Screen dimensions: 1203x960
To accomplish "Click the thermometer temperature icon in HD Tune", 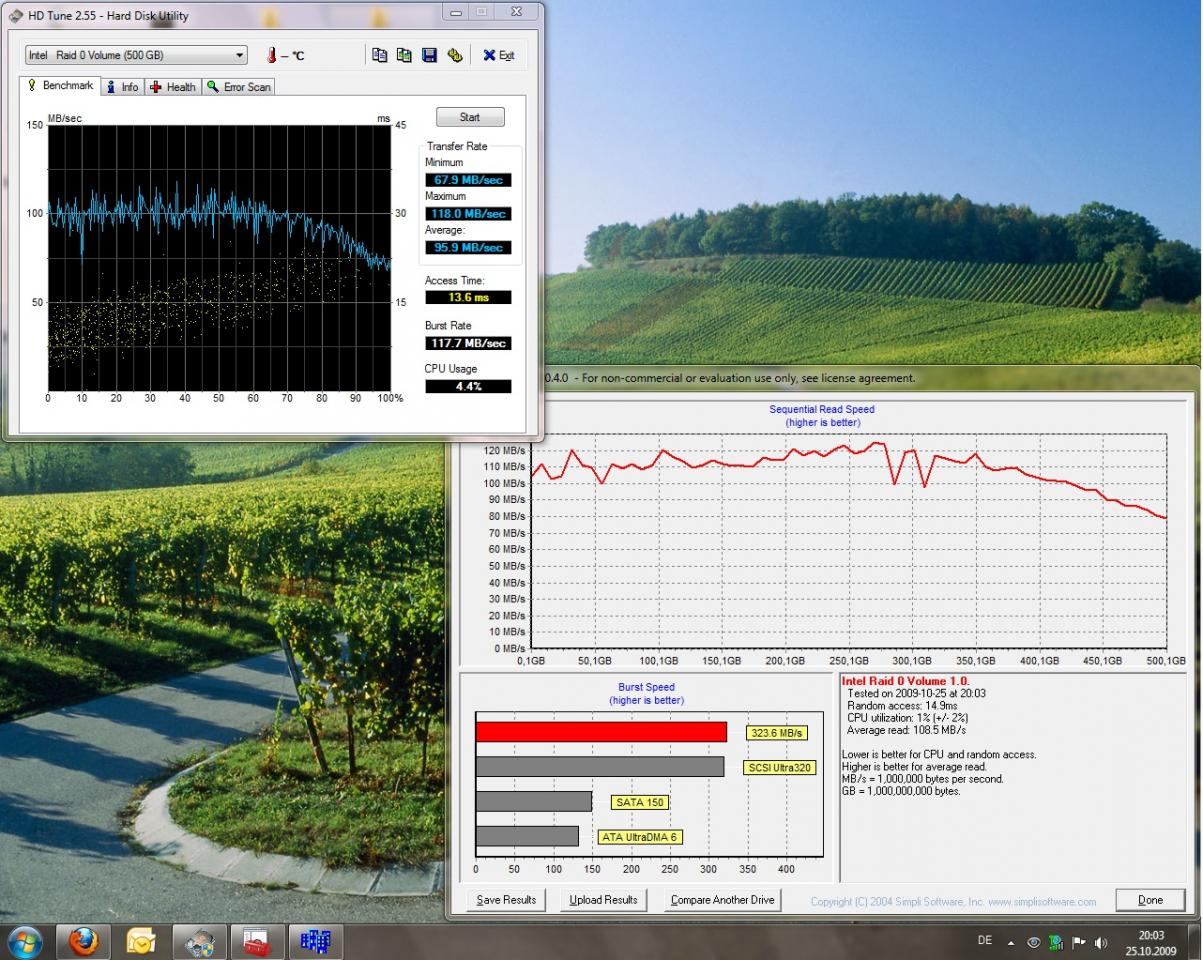I will click(x=270, y=55).
